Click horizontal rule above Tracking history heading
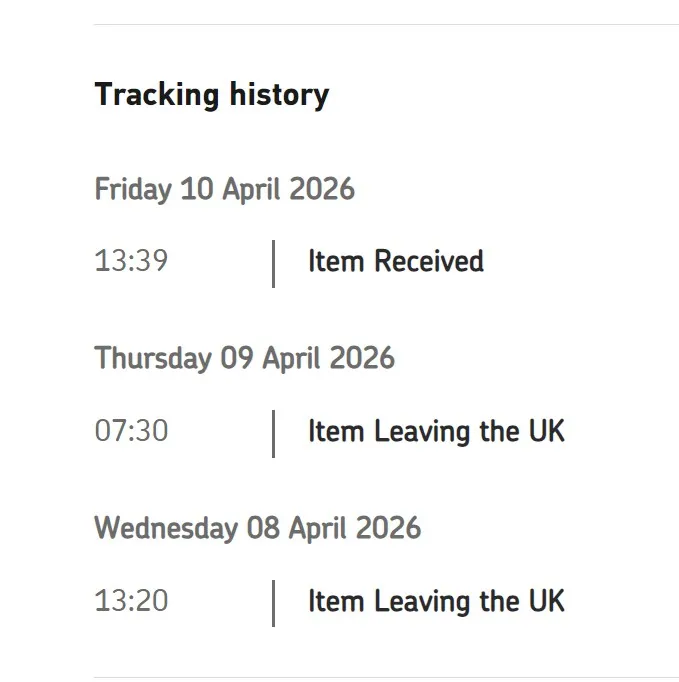This screenshot has width=679, height=682. tap(386, 24)
